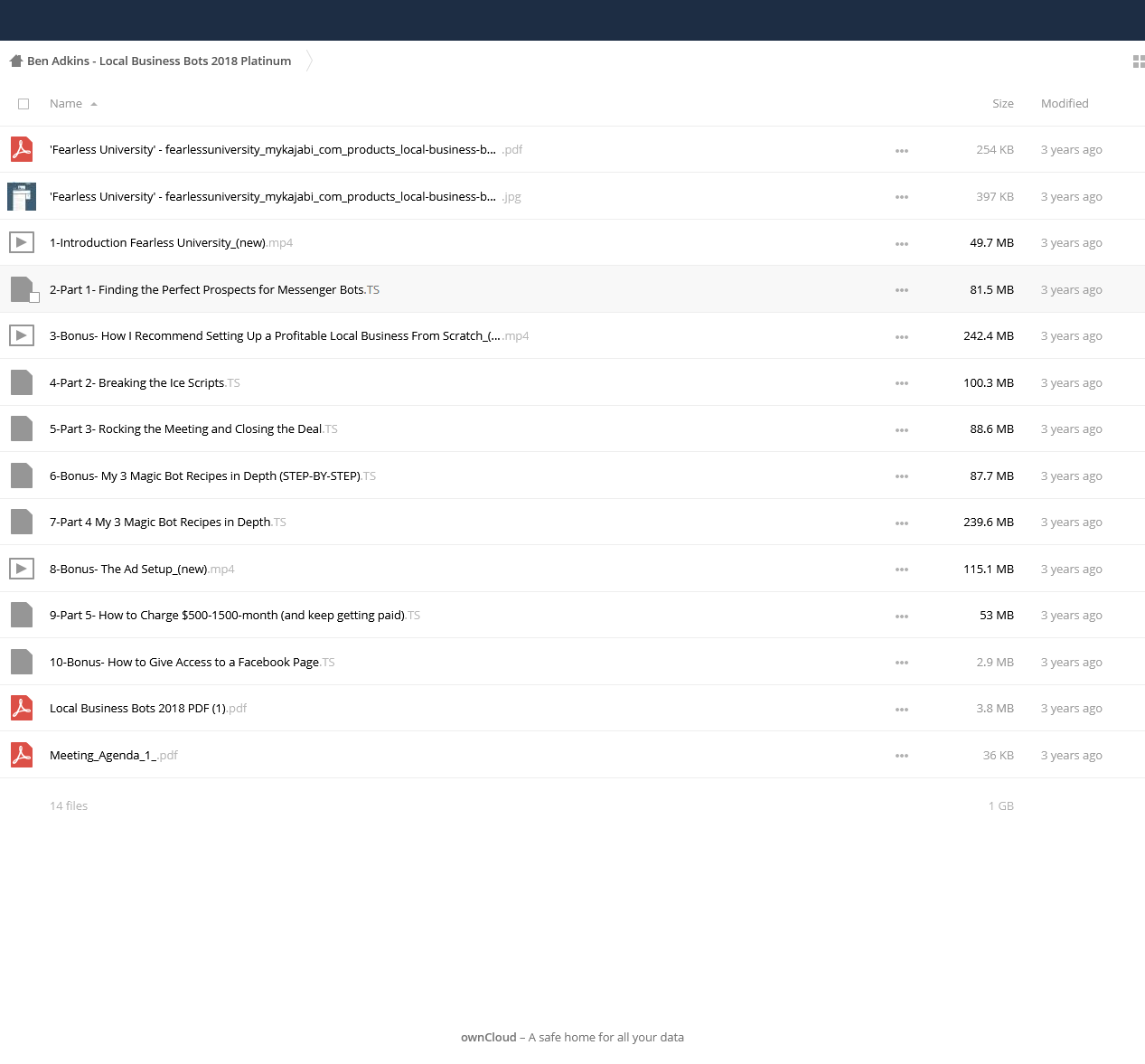Open Local Business Bots 2018 PDF (1).pdf
This screenshot has height=1064, width=1145.
[148, 709]
